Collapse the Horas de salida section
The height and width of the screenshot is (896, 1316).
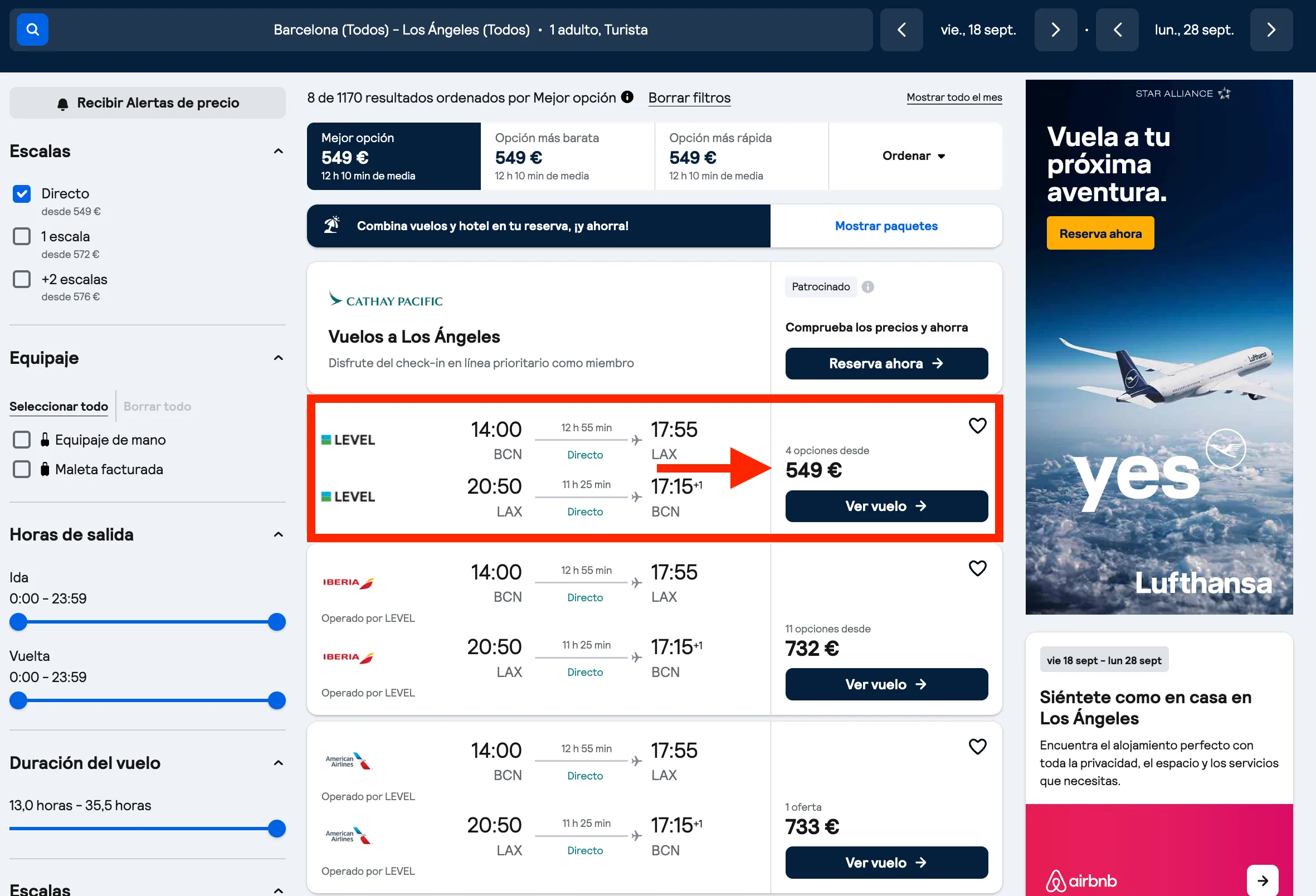click(x=278, y=535)
